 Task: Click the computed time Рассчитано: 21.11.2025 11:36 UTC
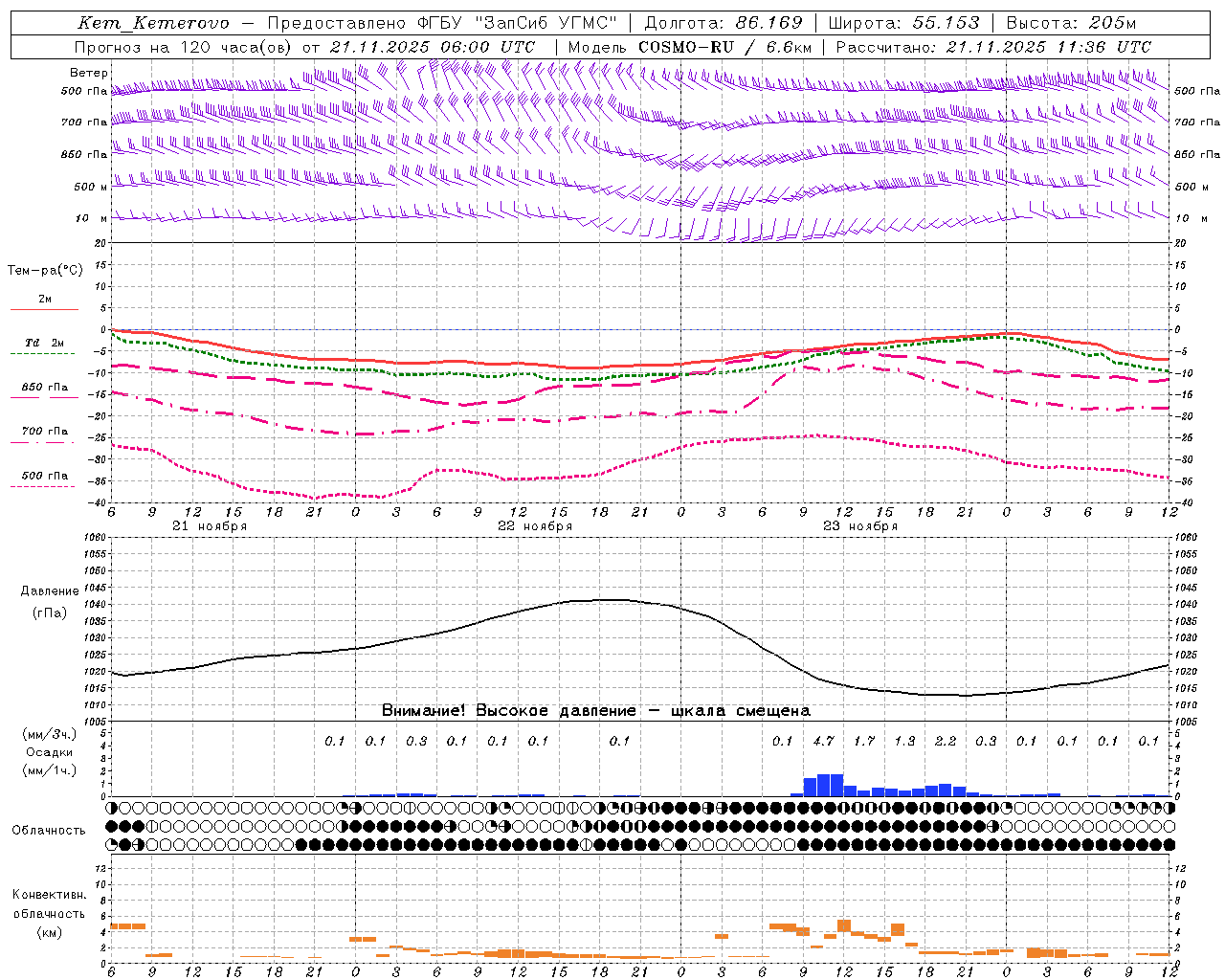(993, 47)
